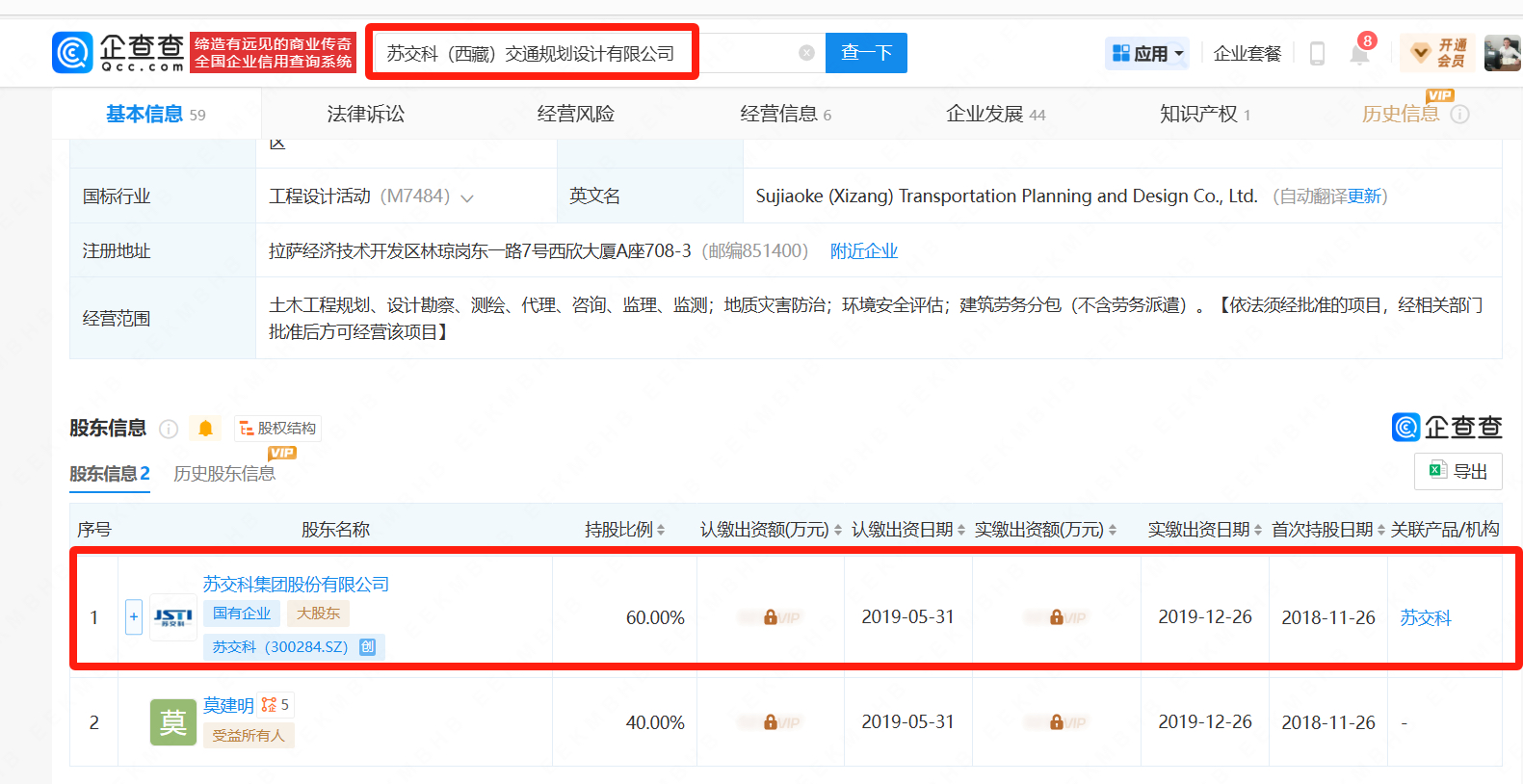This screenshot has width=1523, height=784.
Task: Open the 苏交科集团股份有限公司 link
Action: tap(296, 585)
